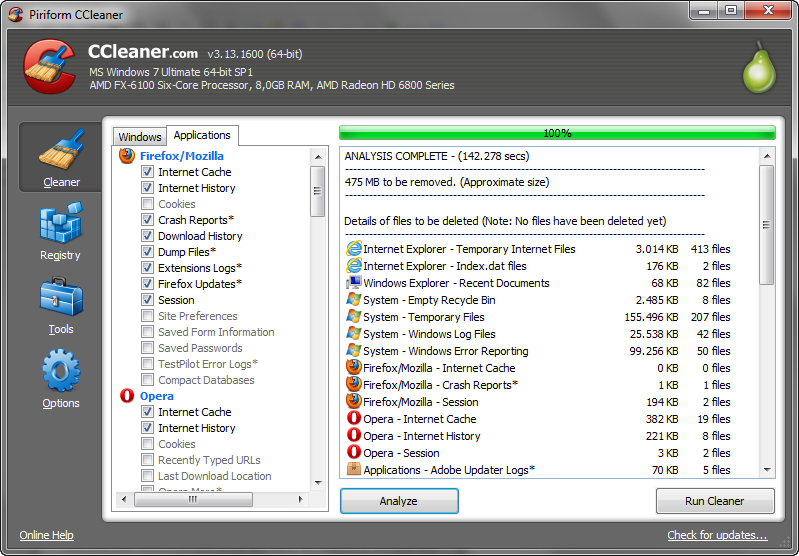Click the 100% analysis progress bar
This screenshot has width=799, height=556.
click(x=557, y=133)
